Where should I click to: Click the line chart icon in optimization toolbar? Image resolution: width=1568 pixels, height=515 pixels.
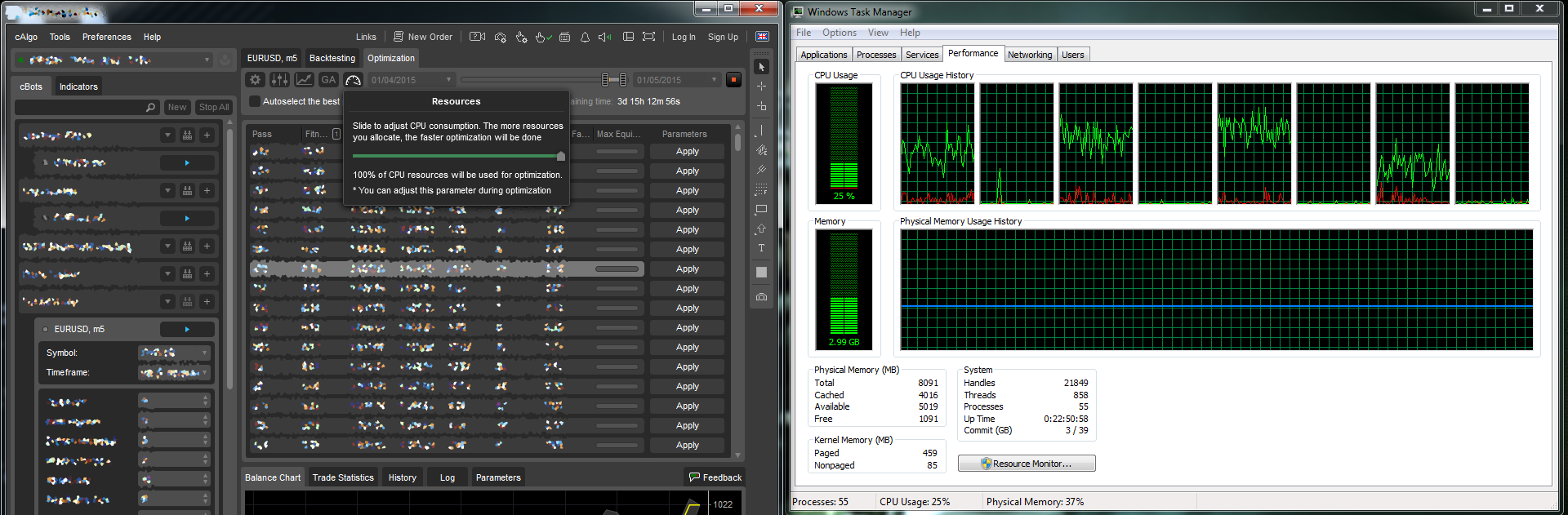click(x=304, y=79)
